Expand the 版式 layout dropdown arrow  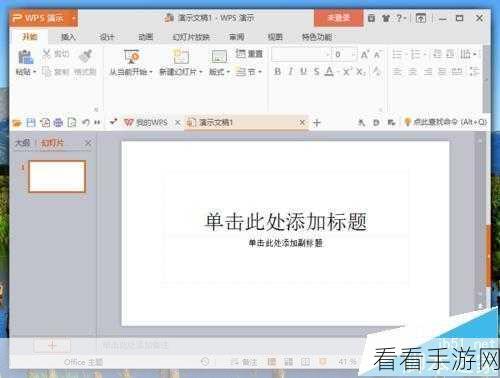click(228, 72)
